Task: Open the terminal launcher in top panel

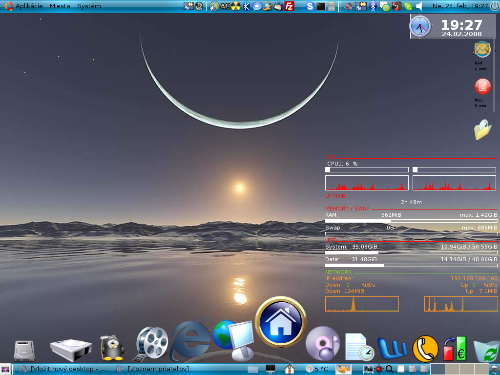Action: 321,6
